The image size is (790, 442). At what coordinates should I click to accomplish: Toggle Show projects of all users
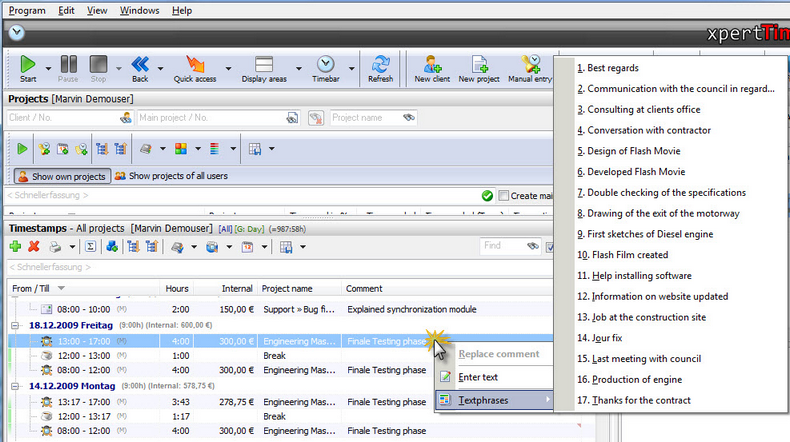pyautogui.click(x=171, y=176)
